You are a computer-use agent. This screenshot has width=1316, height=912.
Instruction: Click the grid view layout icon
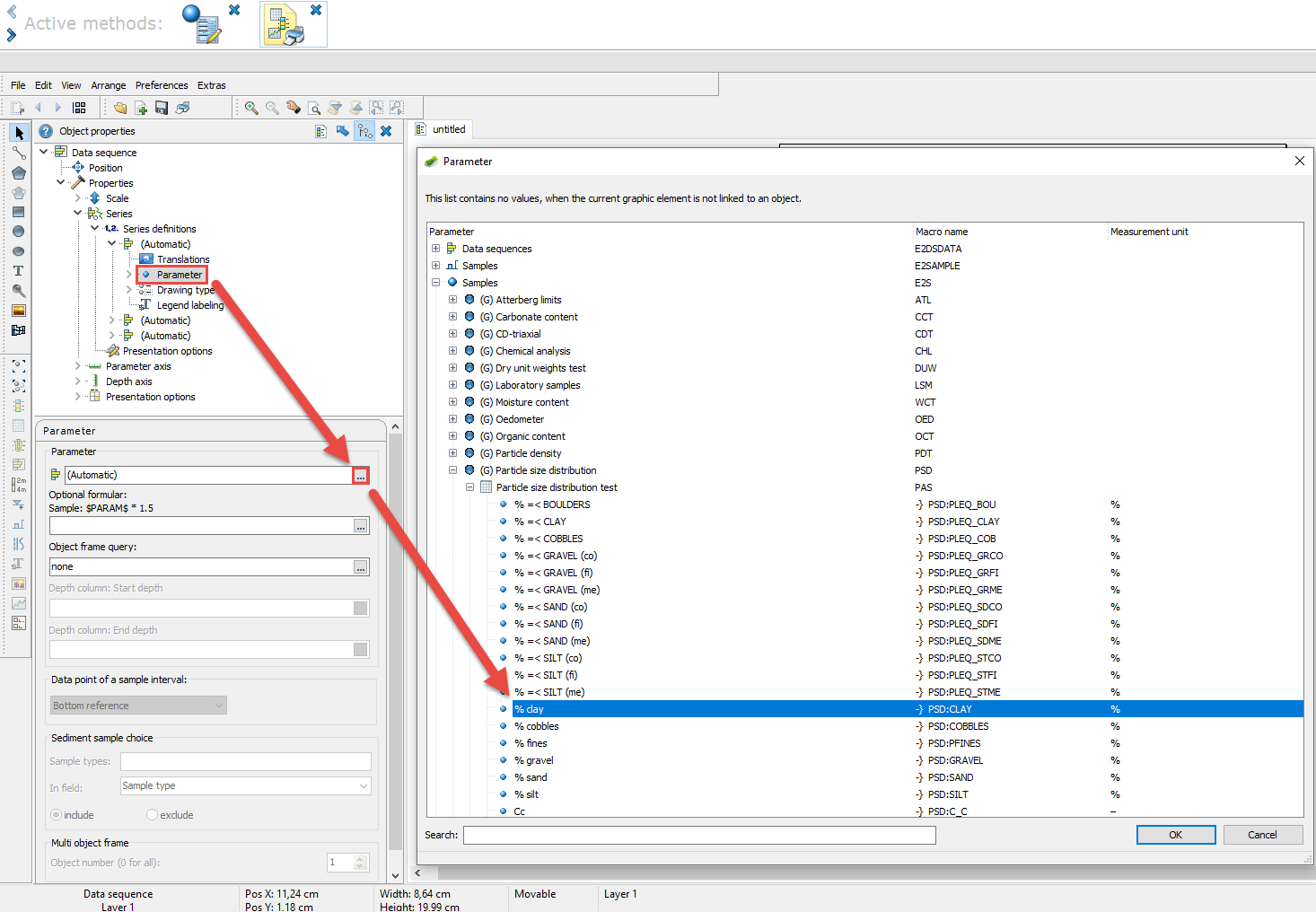(79, 108)
